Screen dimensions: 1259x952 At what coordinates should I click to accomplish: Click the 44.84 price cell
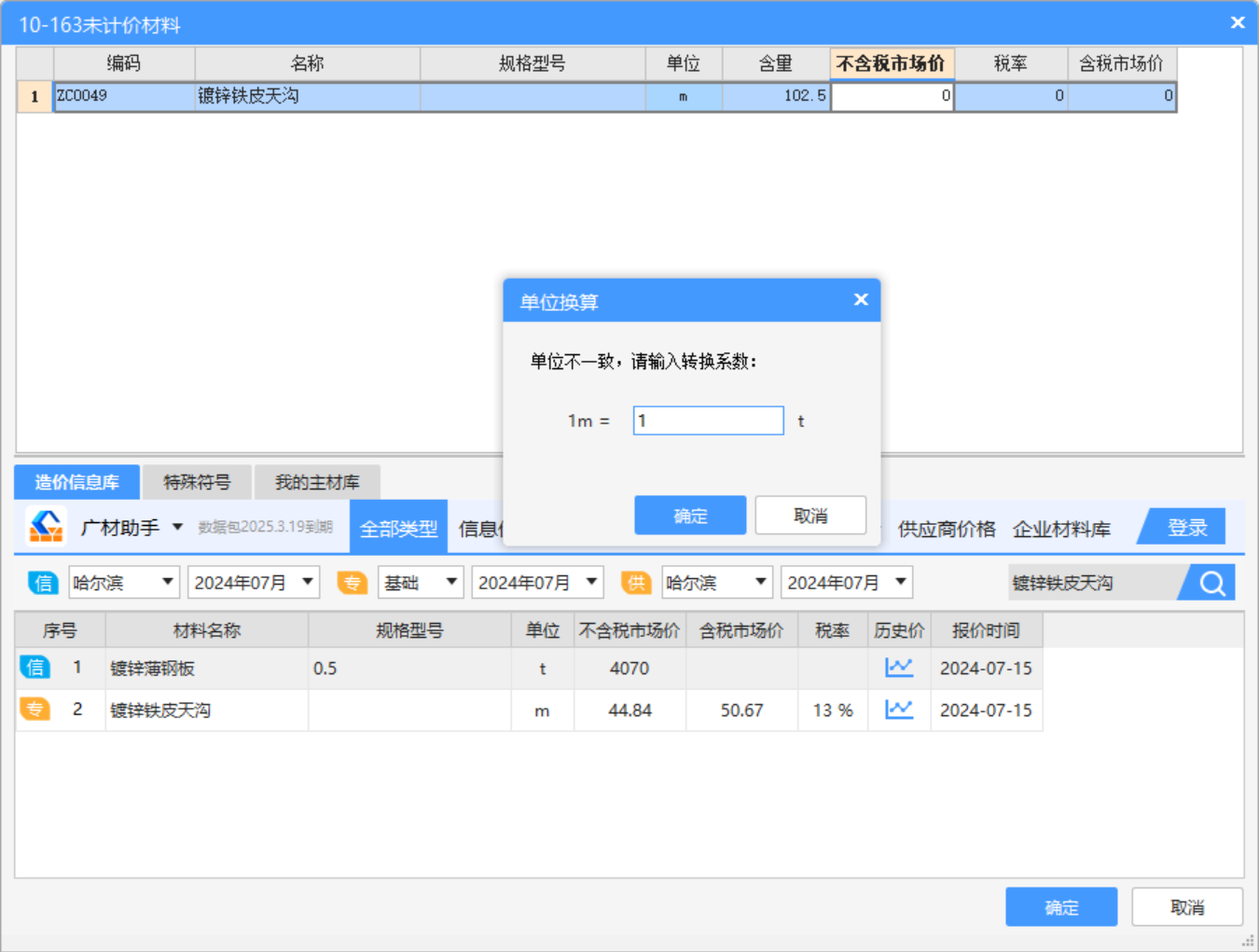629,711
